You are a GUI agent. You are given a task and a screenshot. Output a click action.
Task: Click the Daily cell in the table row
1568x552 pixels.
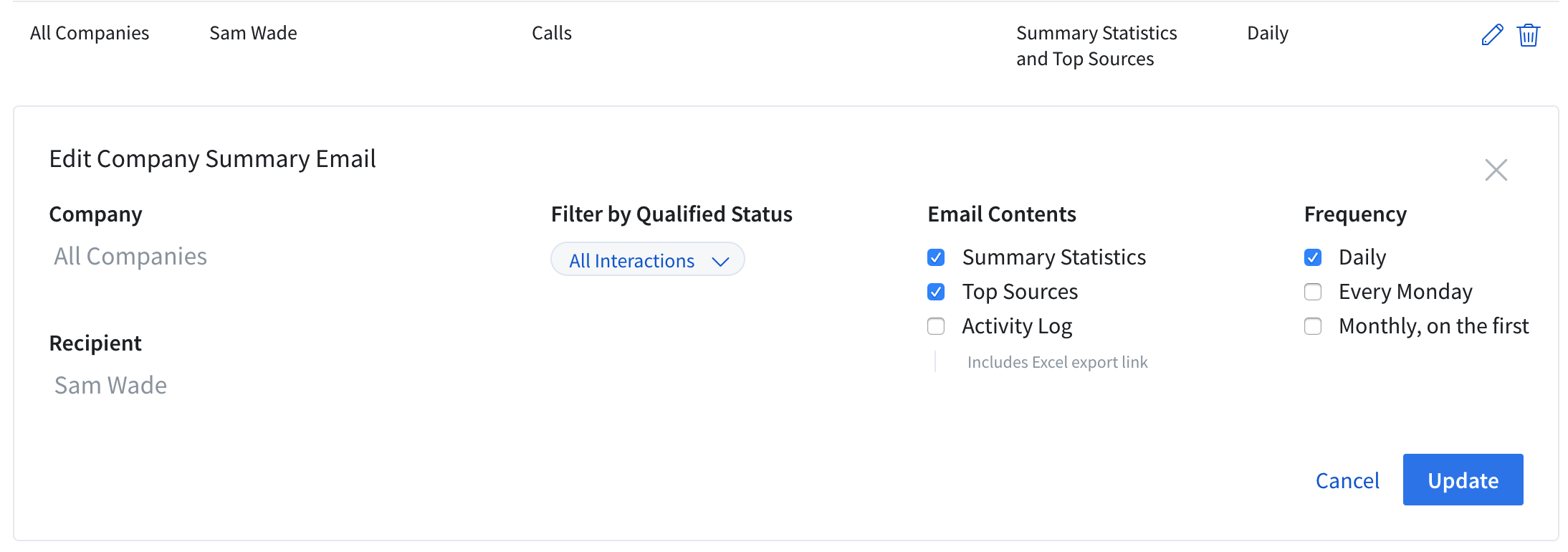[x=1268, y=34]
